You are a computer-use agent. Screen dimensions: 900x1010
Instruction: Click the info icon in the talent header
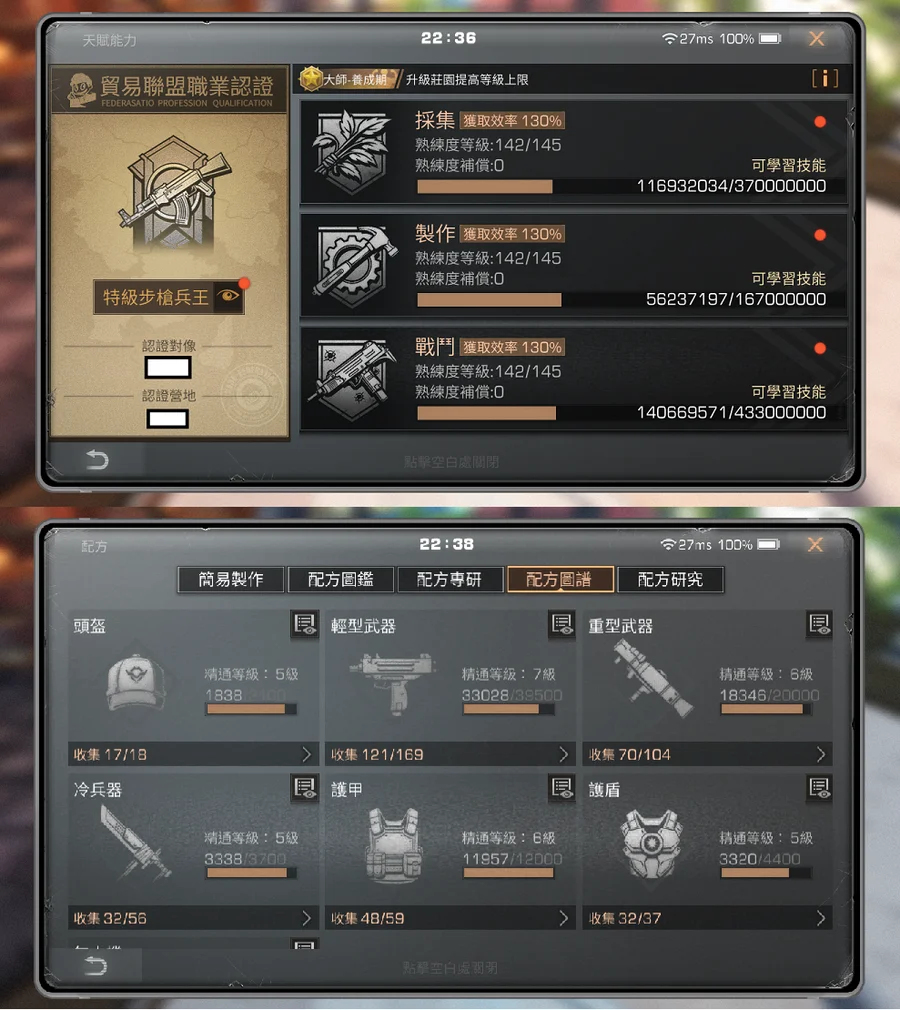(x=825, y=79)
